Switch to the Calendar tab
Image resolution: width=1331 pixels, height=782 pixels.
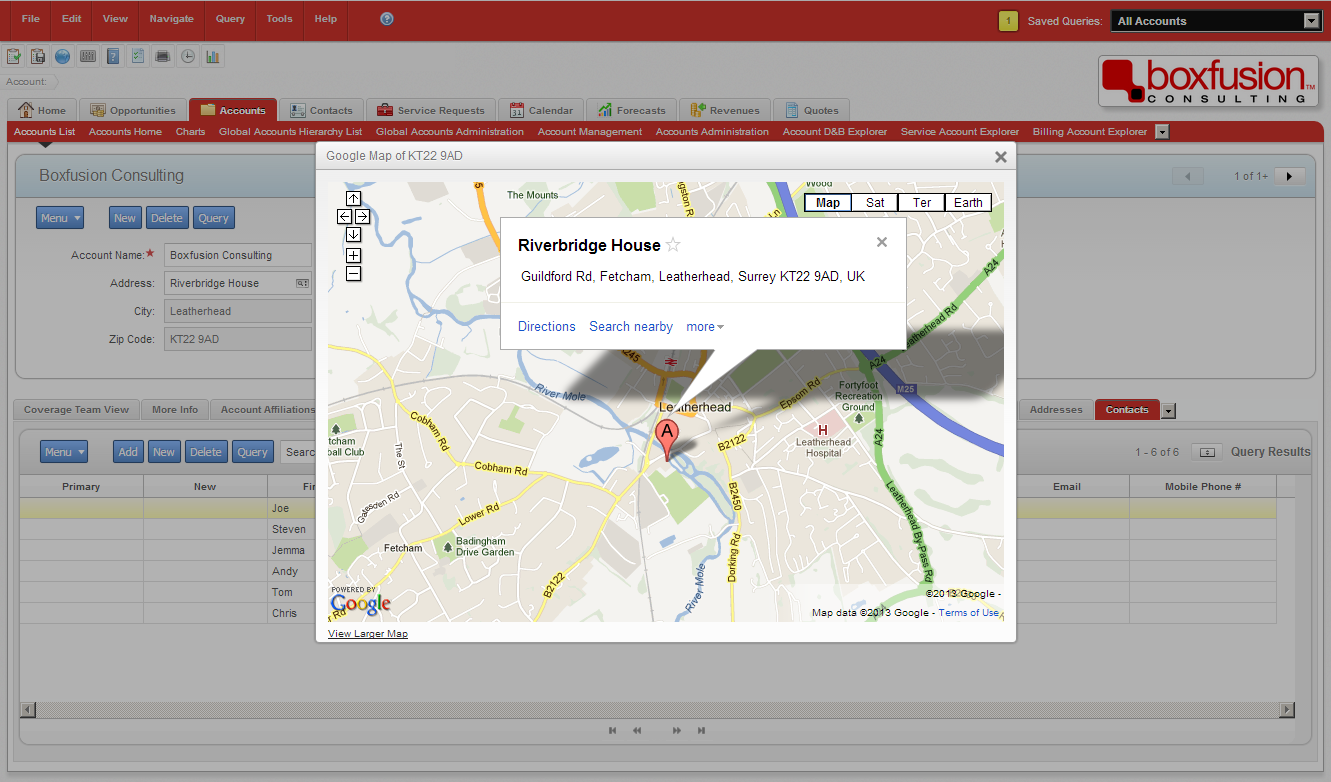coord(541,110)
